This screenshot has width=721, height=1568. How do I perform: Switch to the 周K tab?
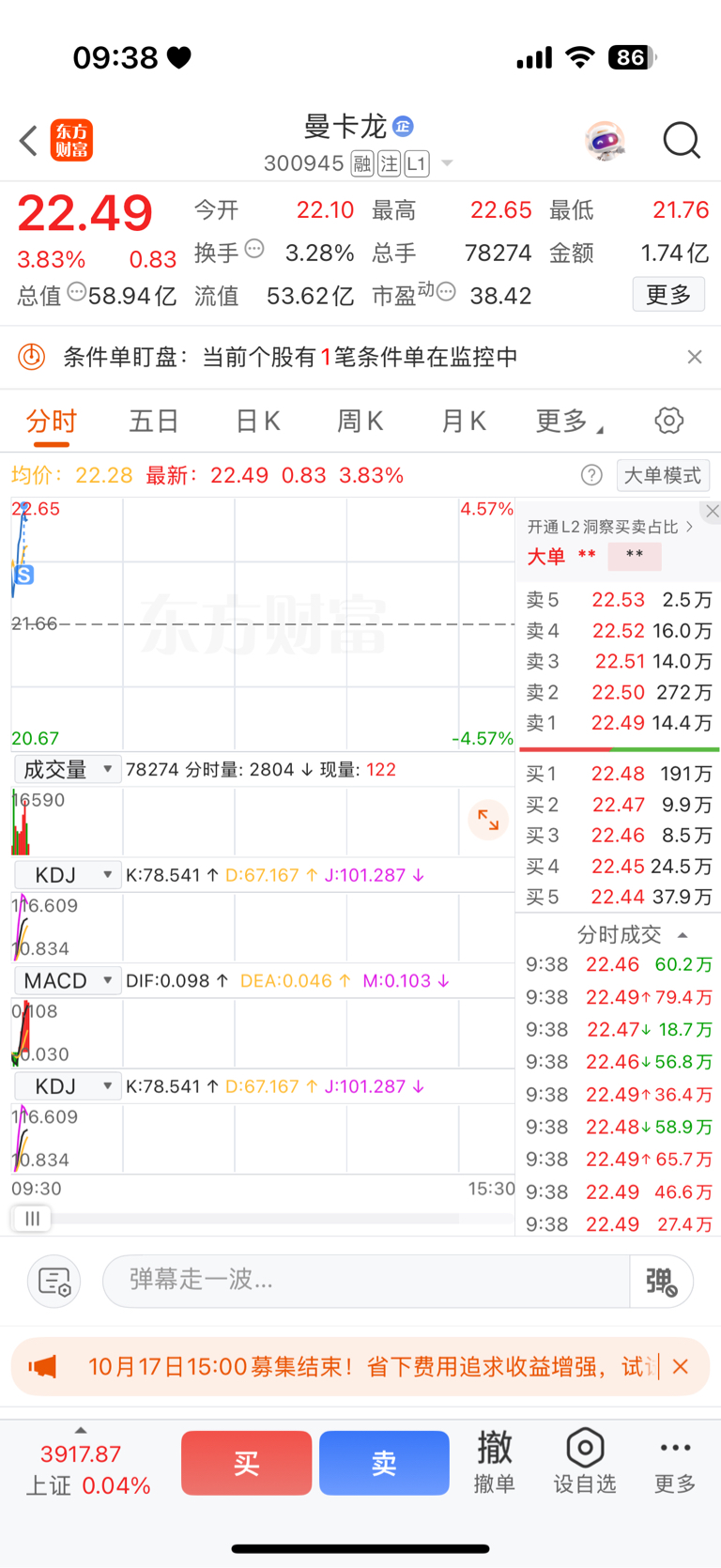[360, 421]
